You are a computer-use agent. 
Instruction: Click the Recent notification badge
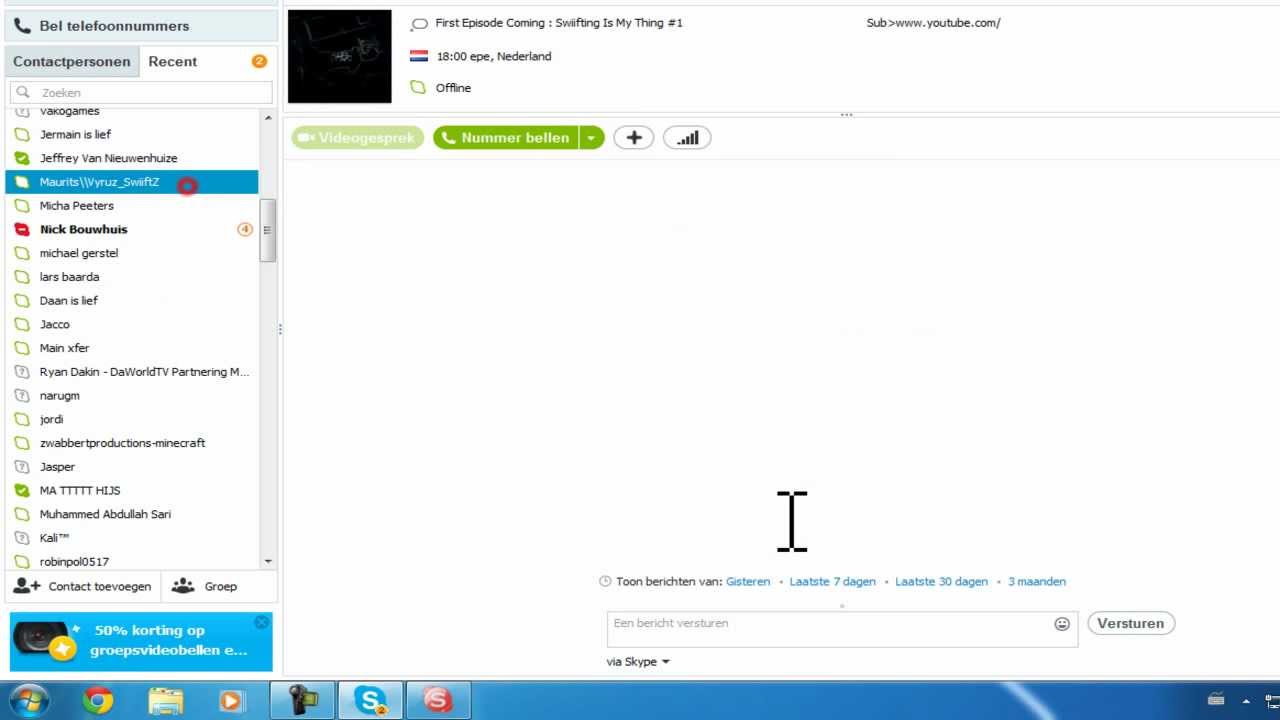pyautogui.click(x=259, y=61)
